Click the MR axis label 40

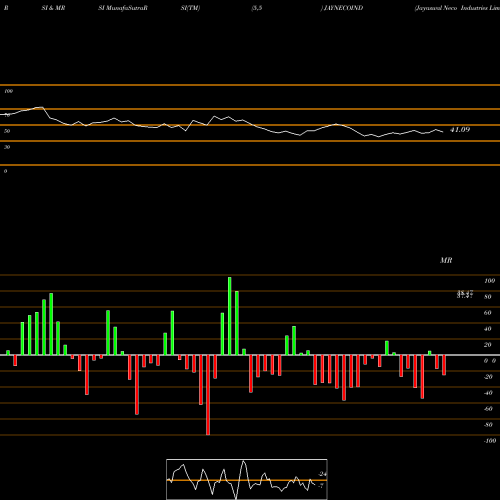(488, 329)
